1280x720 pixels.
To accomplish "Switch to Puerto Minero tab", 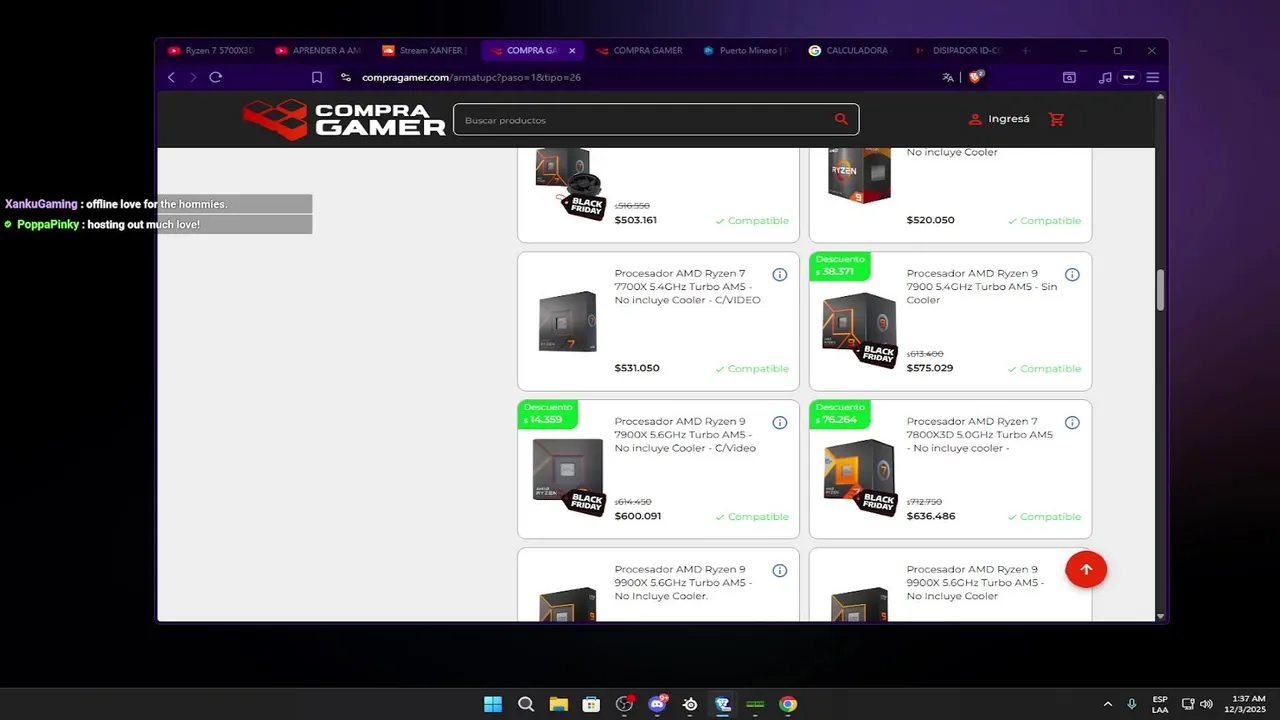I will (x=746, y=51).
